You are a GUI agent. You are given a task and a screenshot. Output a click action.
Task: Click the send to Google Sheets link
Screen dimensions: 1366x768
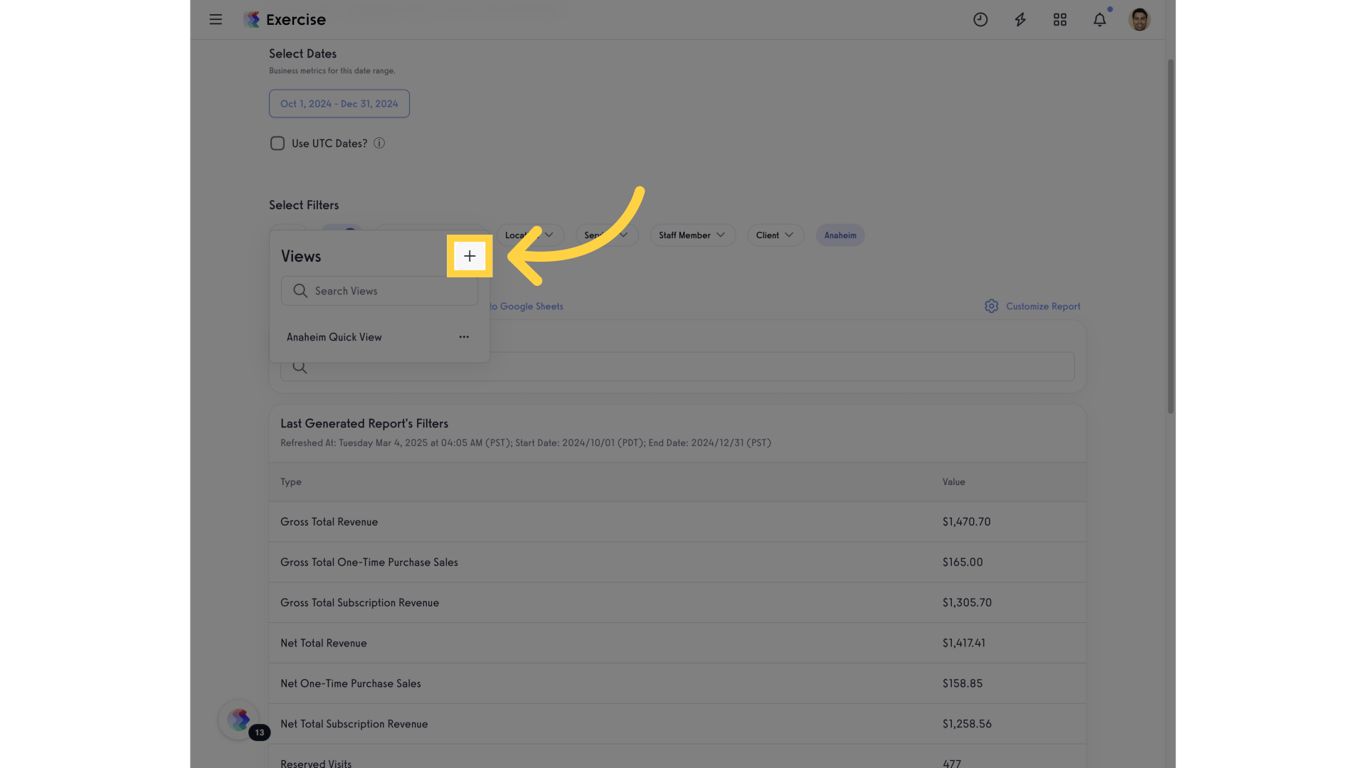tap(527, 306)
